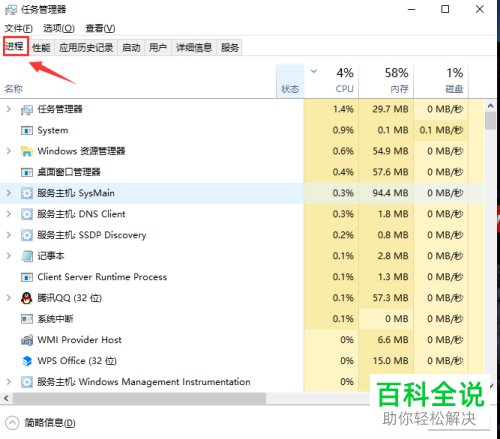The height and width of the screenshot is (439, 500).
Task: Click the WPS Office icon
Action: point(27,361)
